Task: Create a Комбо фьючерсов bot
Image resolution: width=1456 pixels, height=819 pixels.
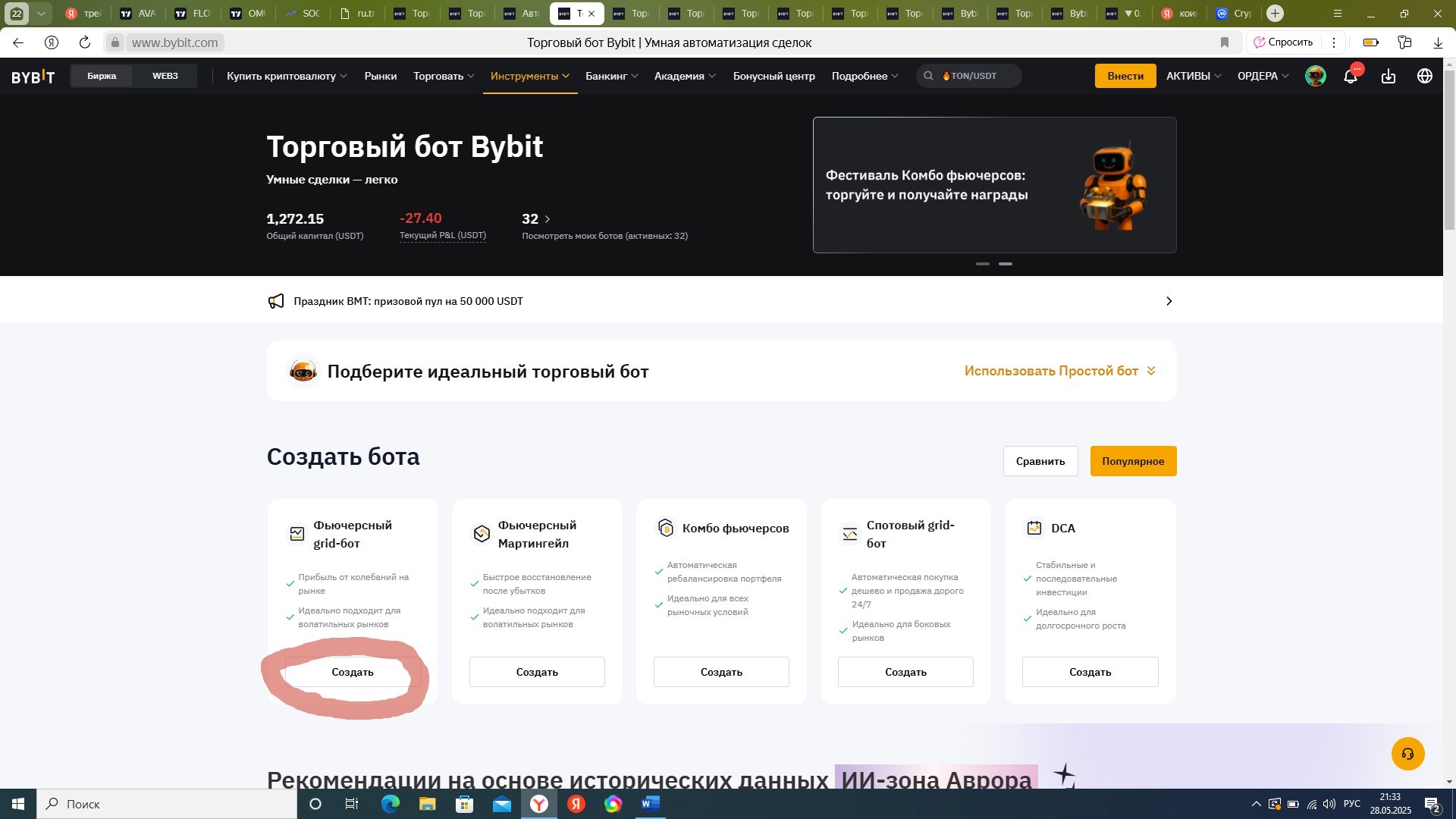Action: pyautogui.click(x=721, y=672)
